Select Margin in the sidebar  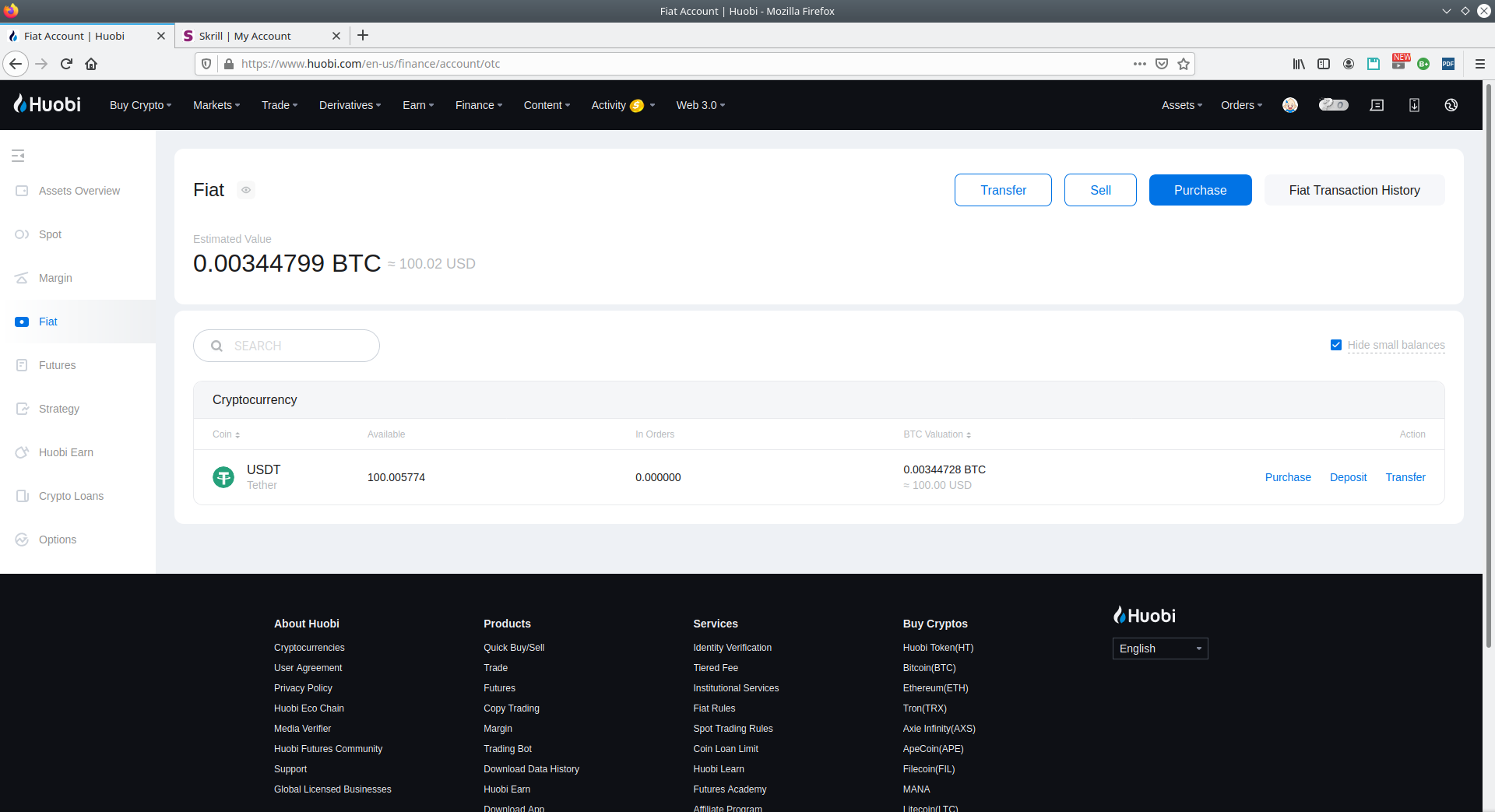78,278
